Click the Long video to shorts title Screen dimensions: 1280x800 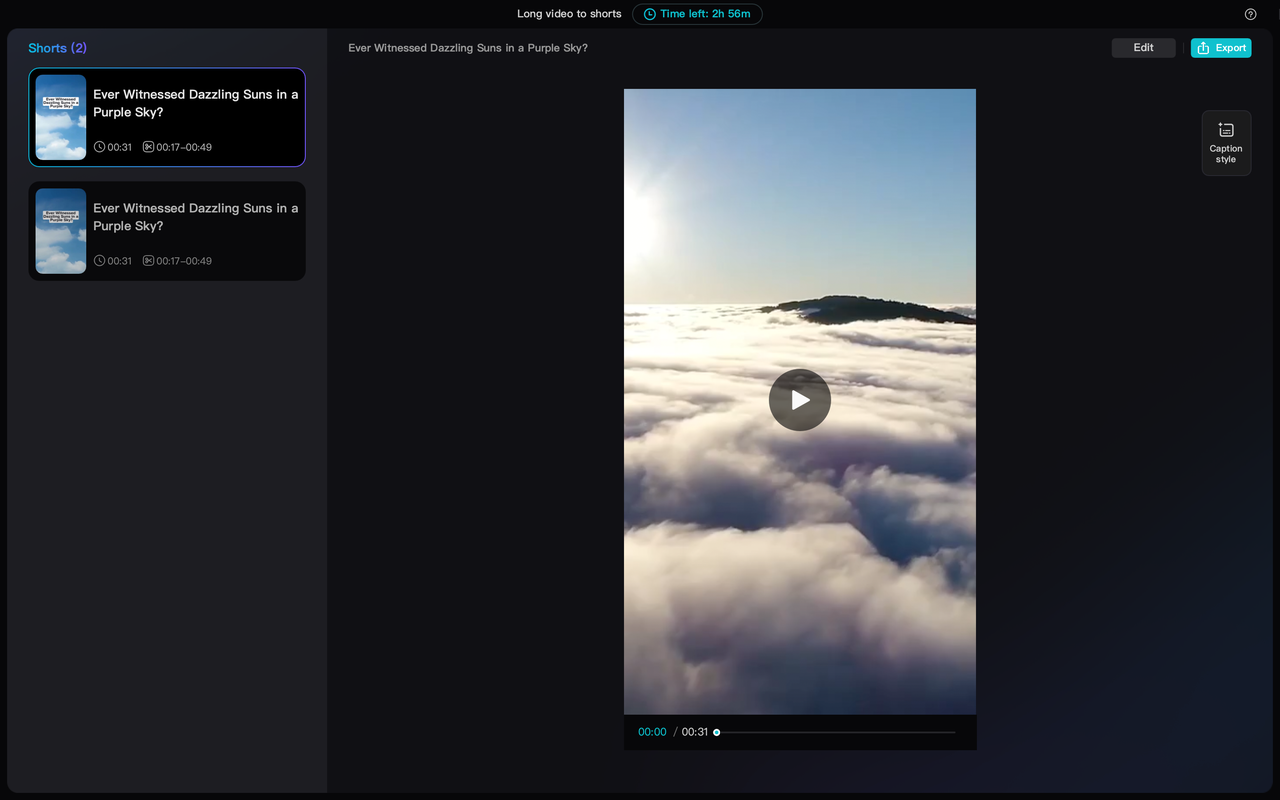coord(569,14)
